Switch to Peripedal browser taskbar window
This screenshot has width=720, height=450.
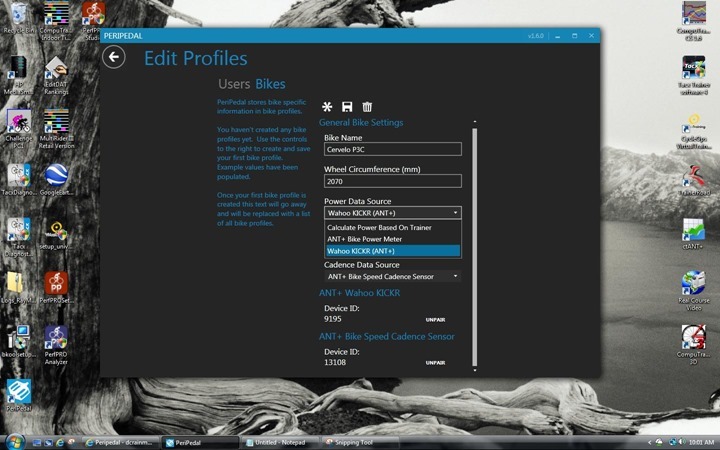[121, 443]
